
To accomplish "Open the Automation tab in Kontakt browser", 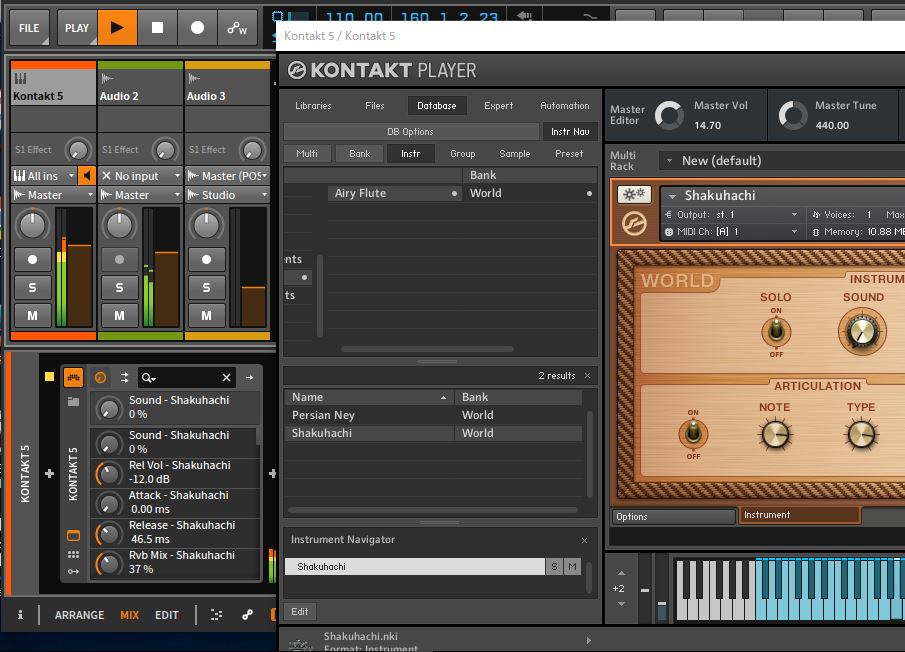I will click(x=565, y=106).
